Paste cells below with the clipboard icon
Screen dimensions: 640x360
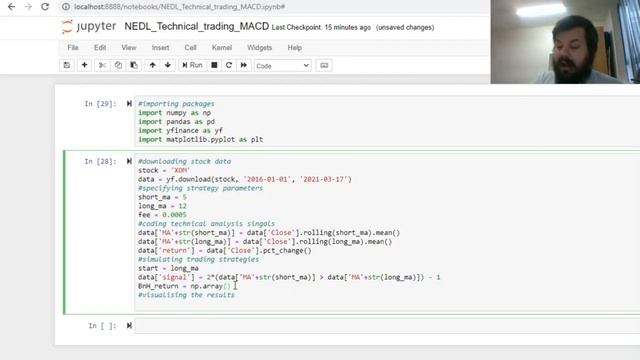(x=134, y=65)
